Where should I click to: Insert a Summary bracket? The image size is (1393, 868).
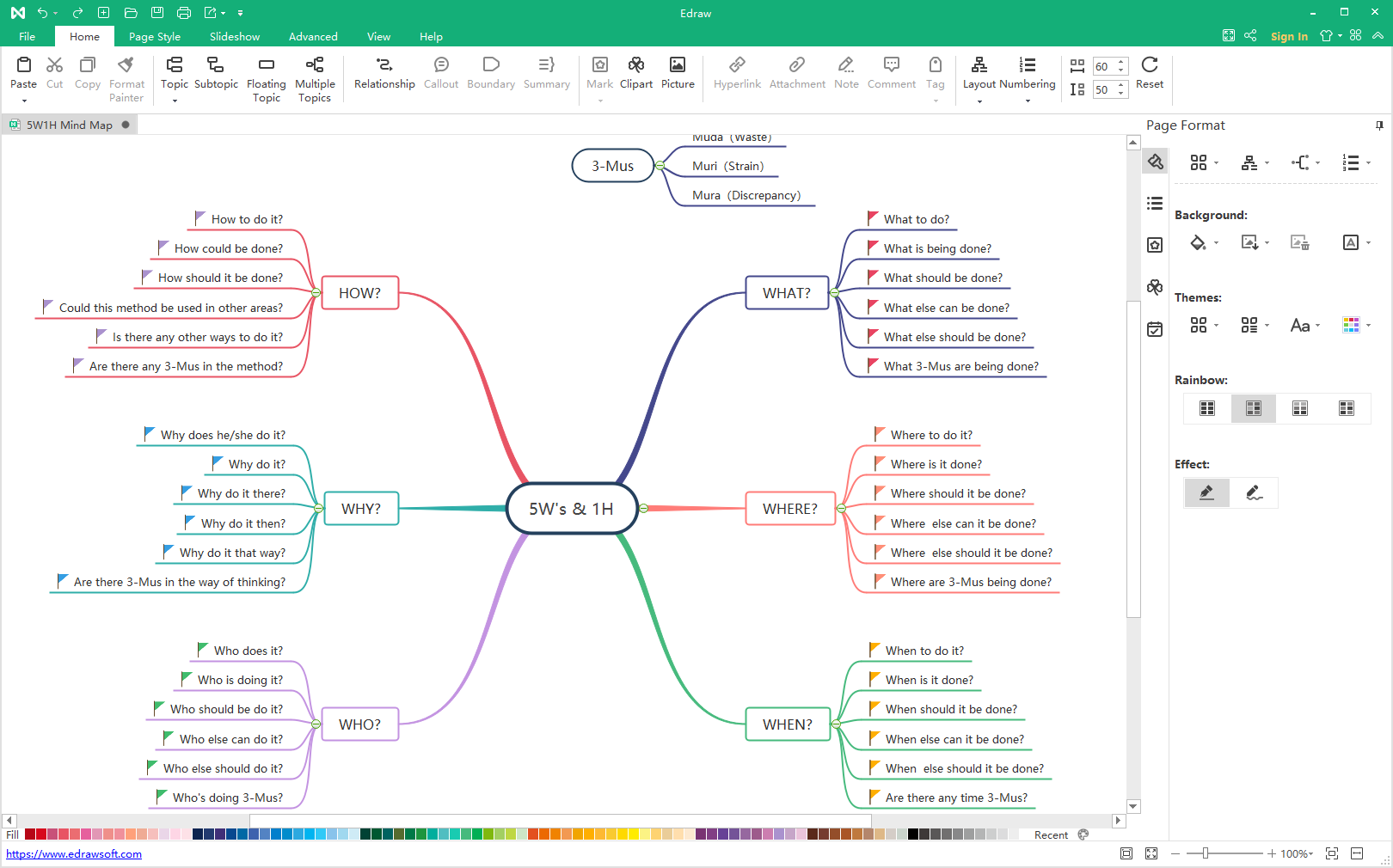click(x=546, y=73)
